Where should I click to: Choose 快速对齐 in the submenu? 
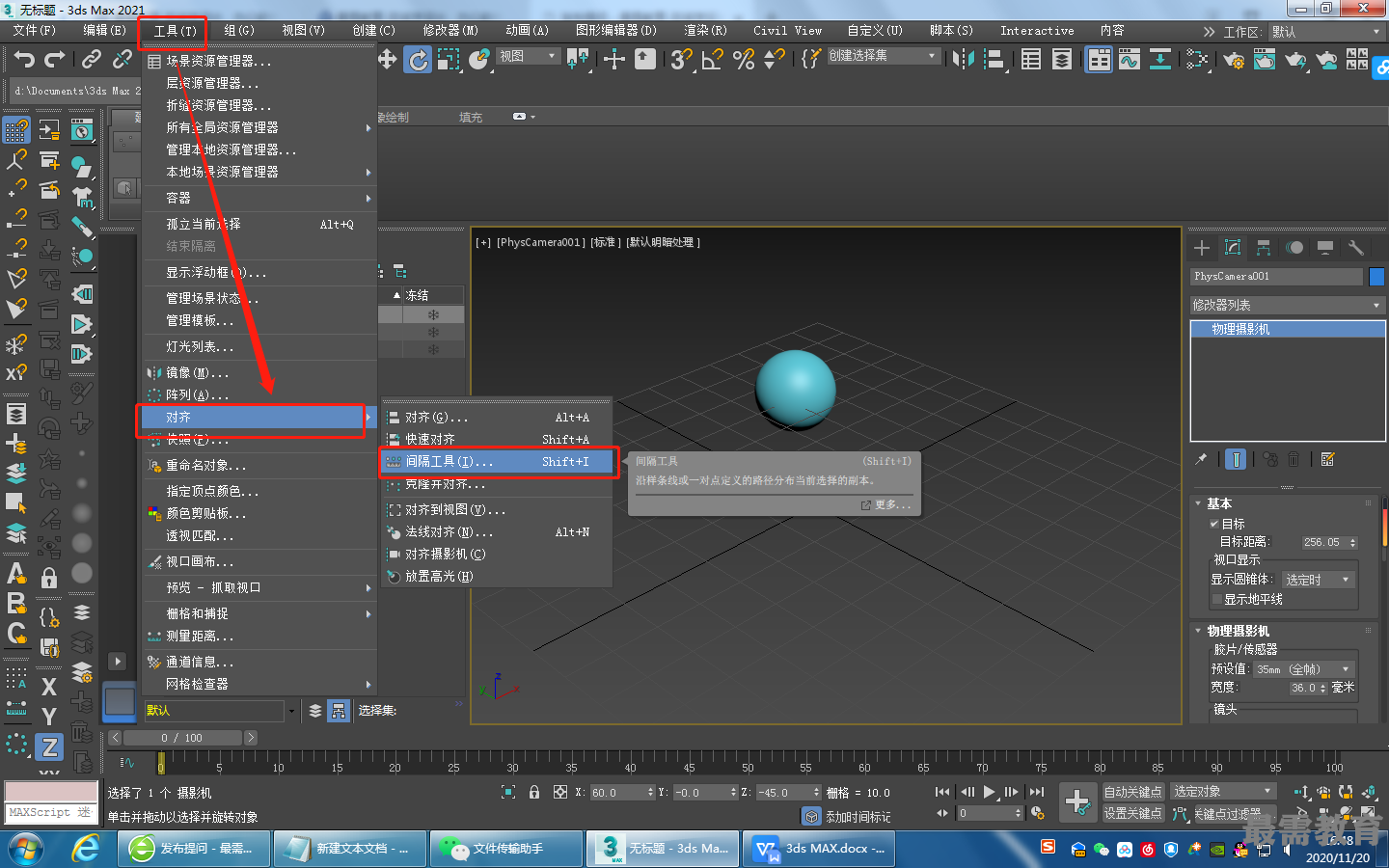[x=498, y=440]
